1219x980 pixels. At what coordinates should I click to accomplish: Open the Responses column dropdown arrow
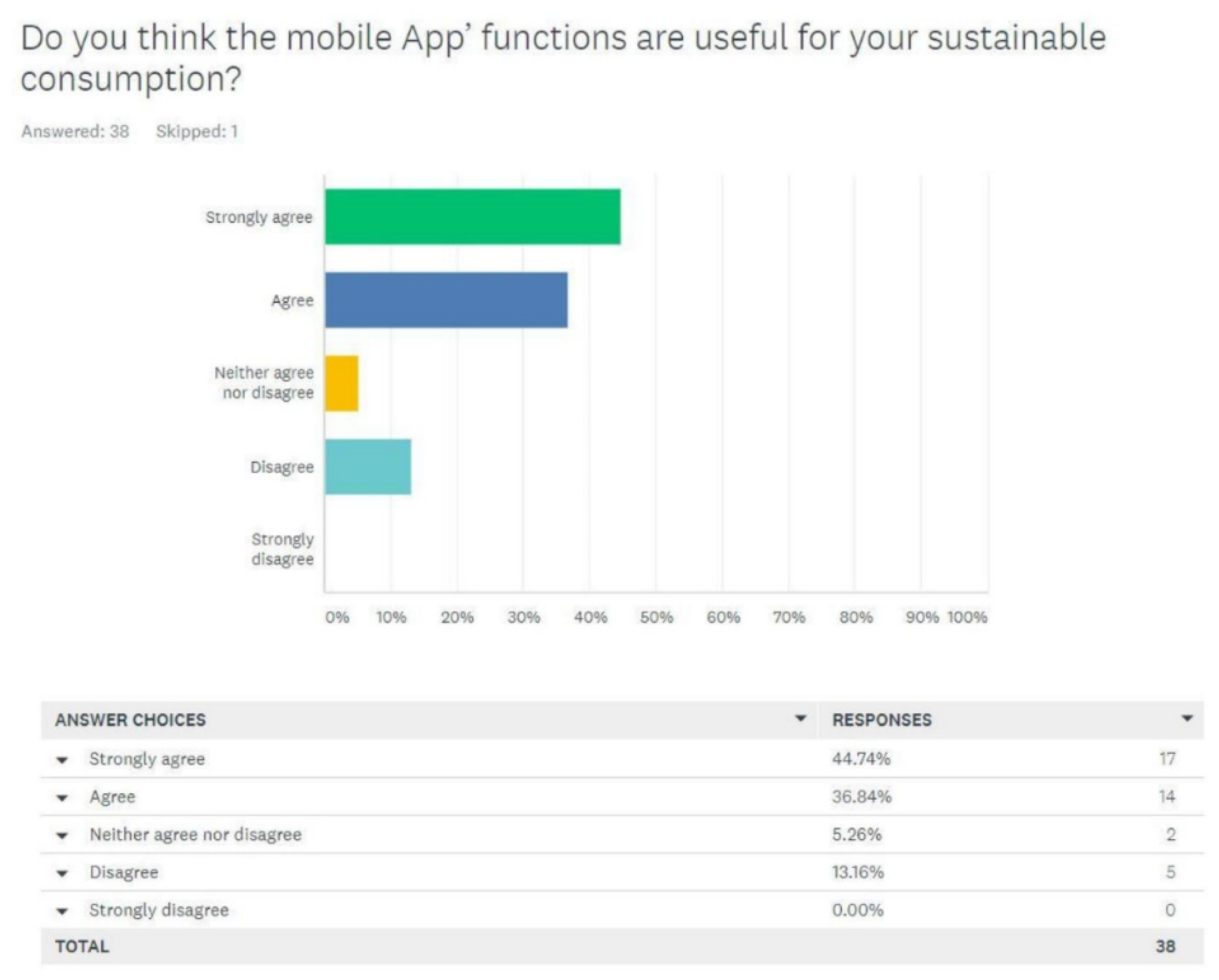click(1187, 719)
